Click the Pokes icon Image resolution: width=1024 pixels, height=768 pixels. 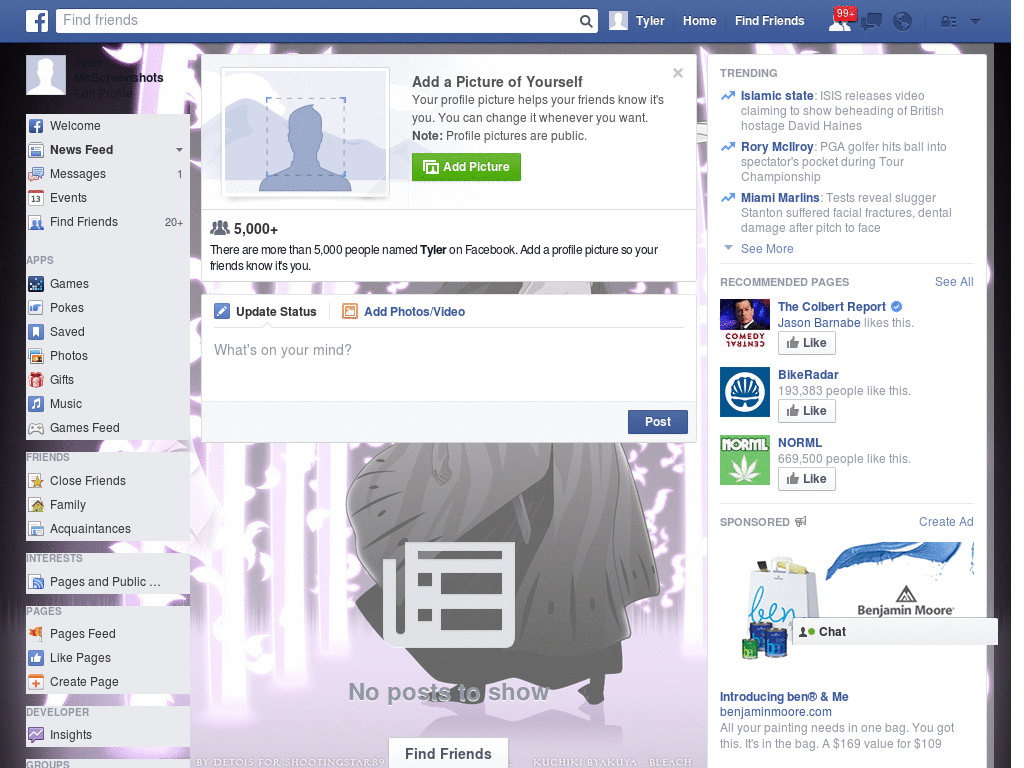[36, 308]
